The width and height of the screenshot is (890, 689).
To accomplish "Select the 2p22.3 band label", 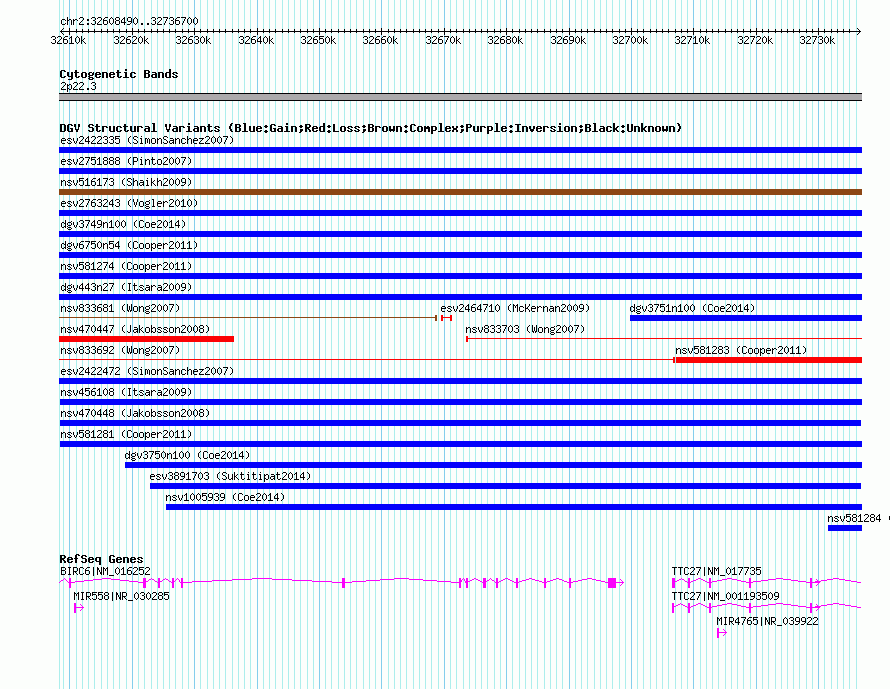I will [78, 86].
